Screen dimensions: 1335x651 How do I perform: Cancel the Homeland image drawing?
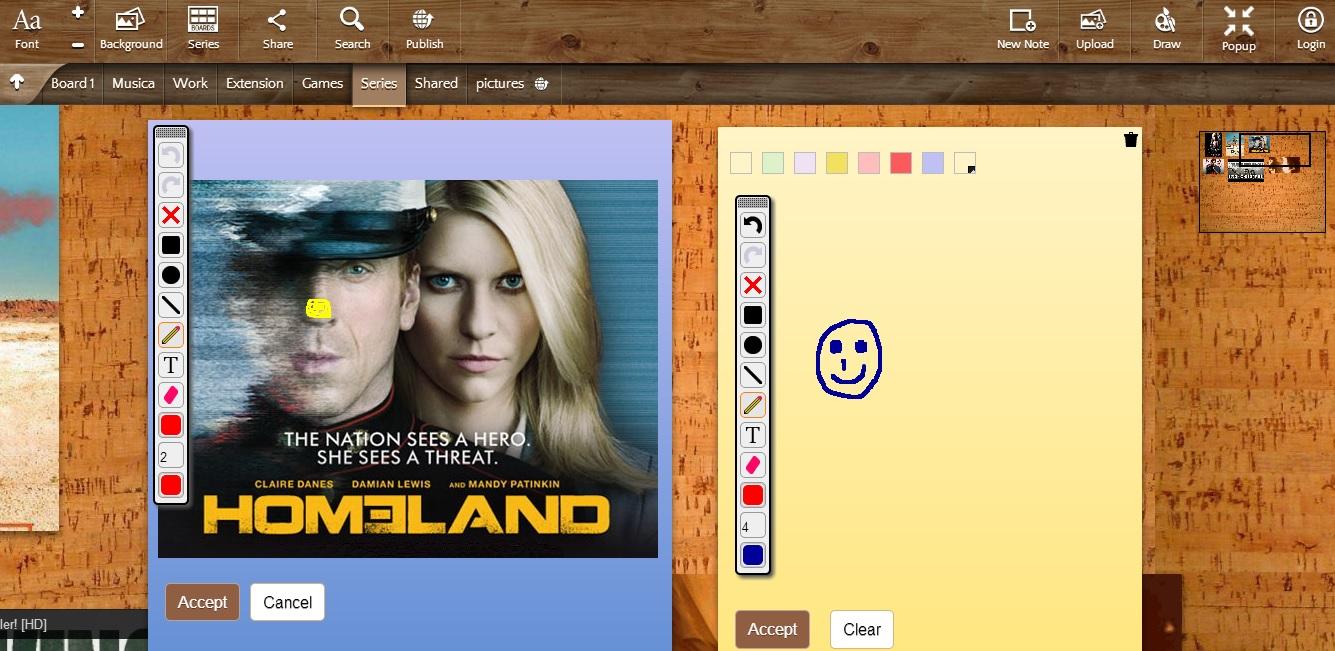(x=287, y=602)
